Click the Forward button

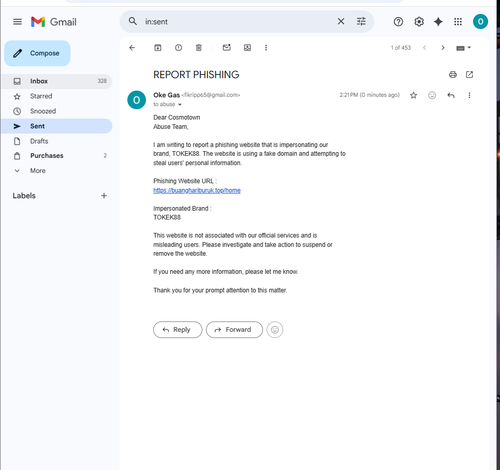(234, 330)
